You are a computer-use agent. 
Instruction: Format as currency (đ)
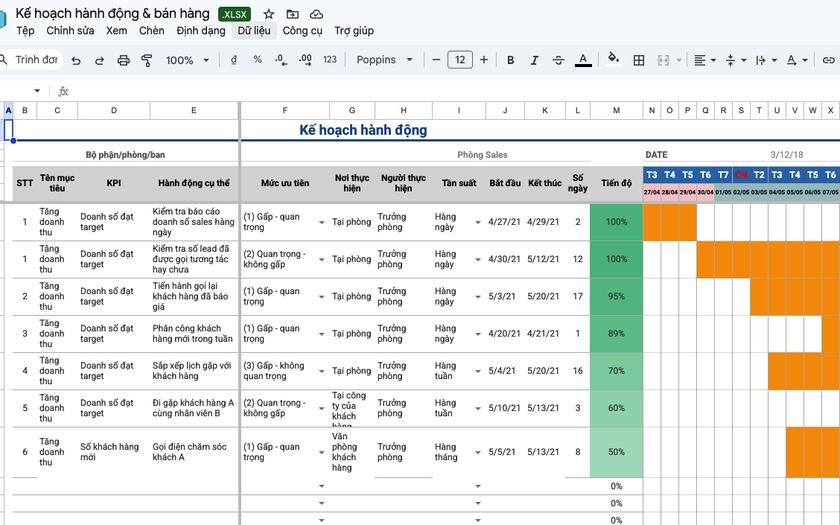coord(234,60)
